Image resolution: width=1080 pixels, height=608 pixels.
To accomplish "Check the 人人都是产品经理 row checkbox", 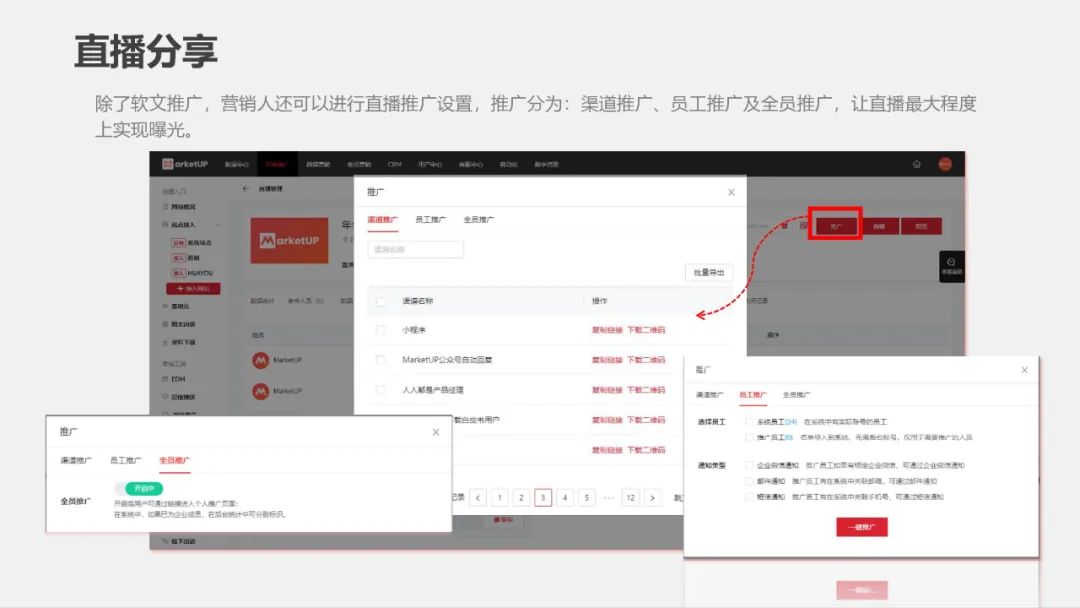I will pyautogui.click(x=380, y=390).
